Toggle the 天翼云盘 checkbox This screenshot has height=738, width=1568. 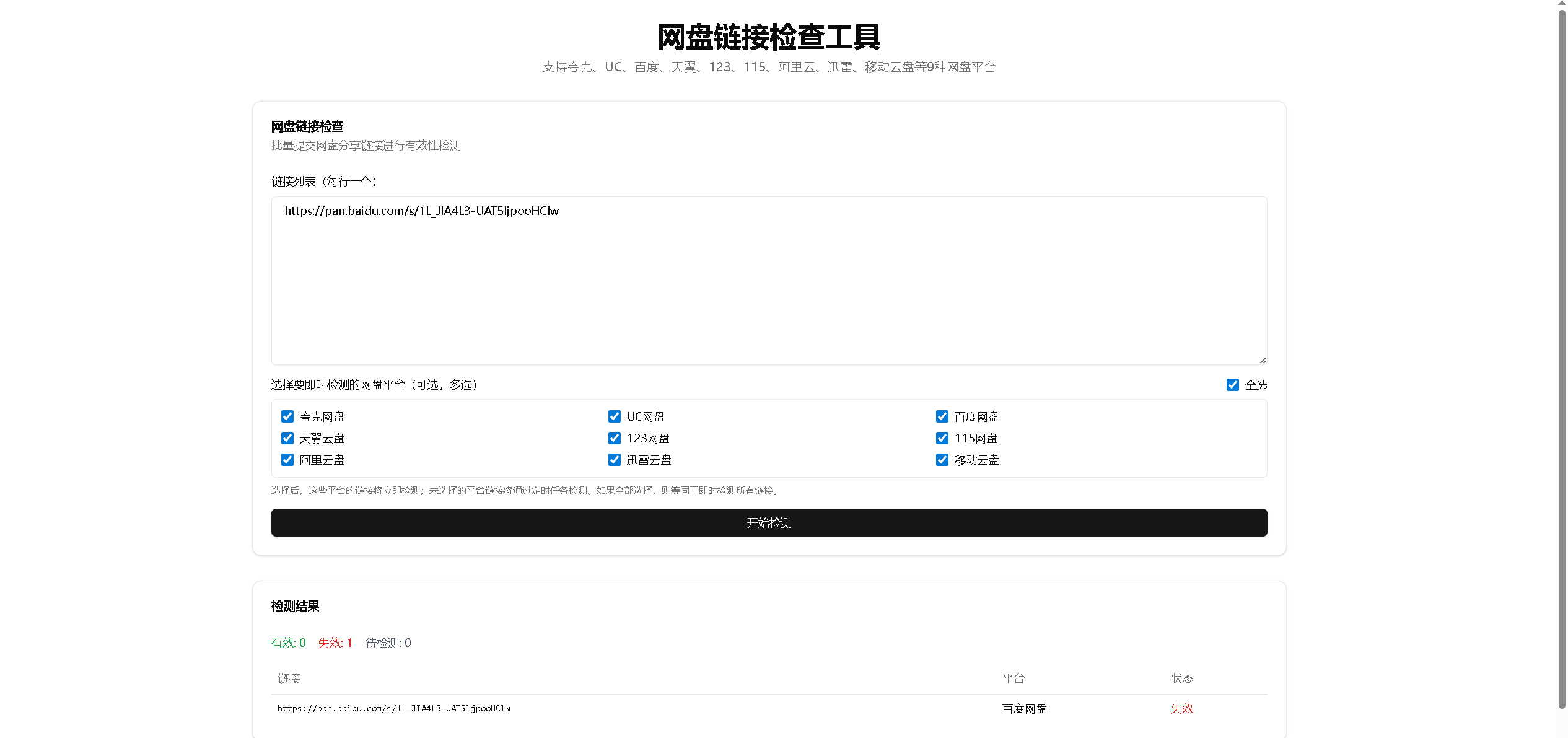pos(287,438)
